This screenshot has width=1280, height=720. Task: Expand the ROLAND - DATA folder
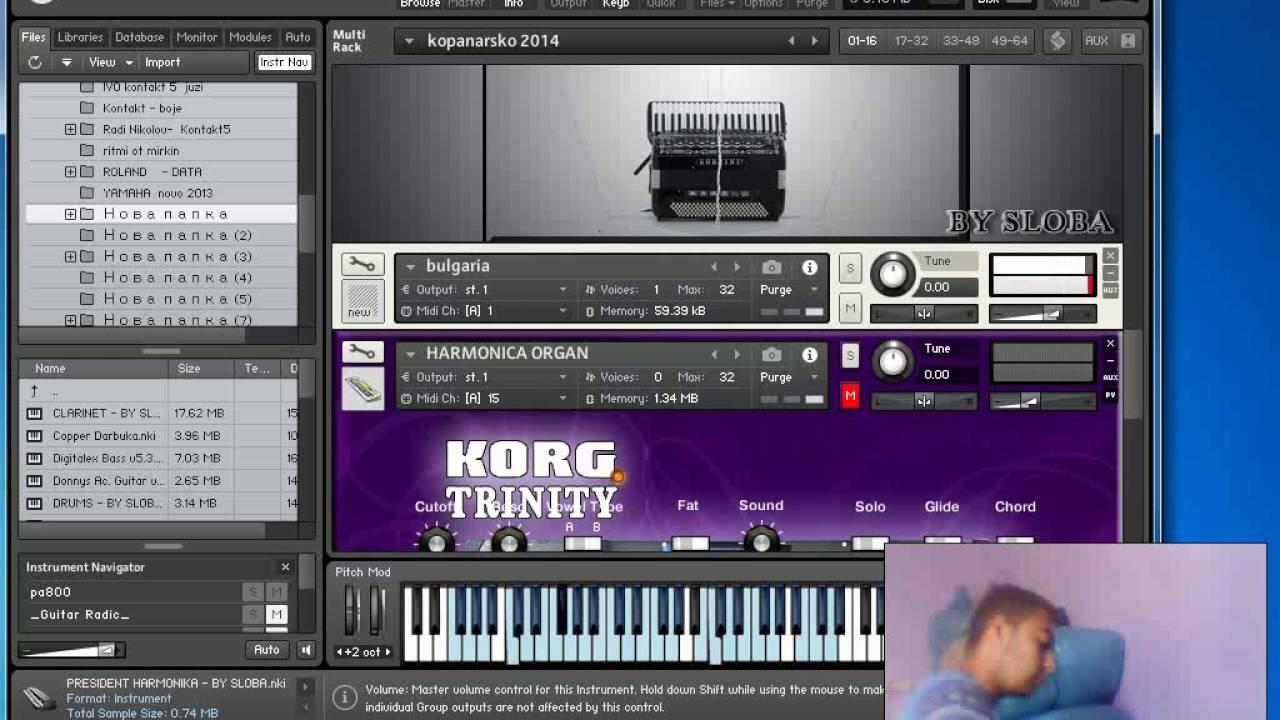[x=70, y=172]
